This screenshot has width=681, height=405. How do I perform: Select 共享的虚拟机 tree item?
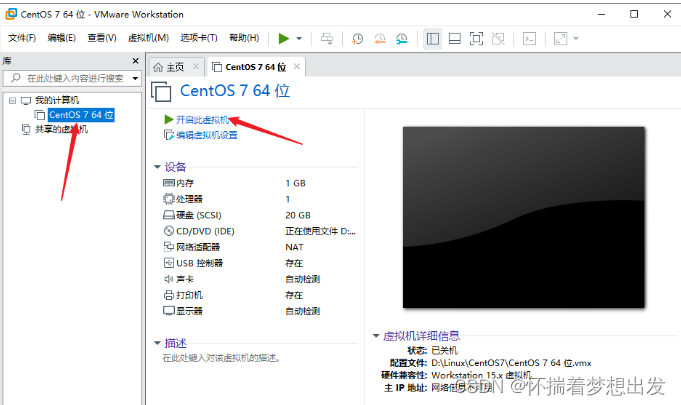tap(61, 129)
